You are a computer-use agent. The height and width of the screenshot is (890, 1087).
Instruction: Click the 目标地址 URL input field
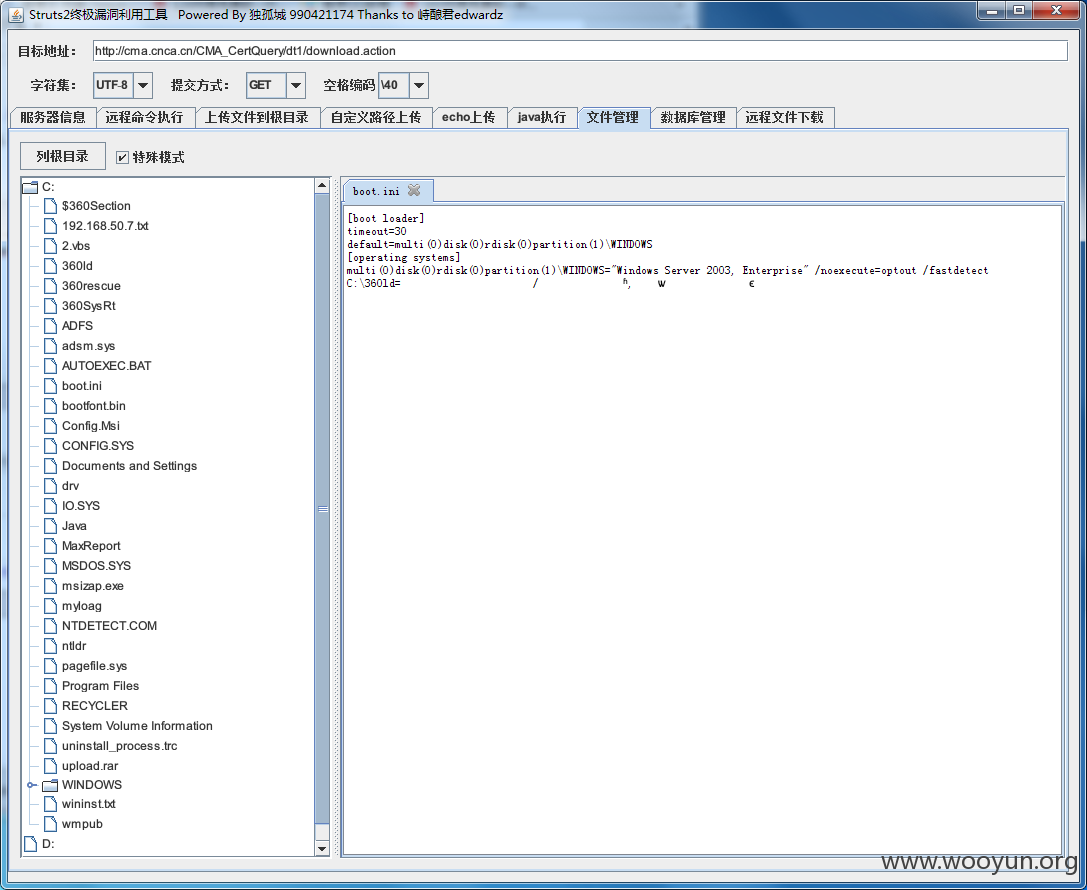pyautogui.click(x=580, y=51)
